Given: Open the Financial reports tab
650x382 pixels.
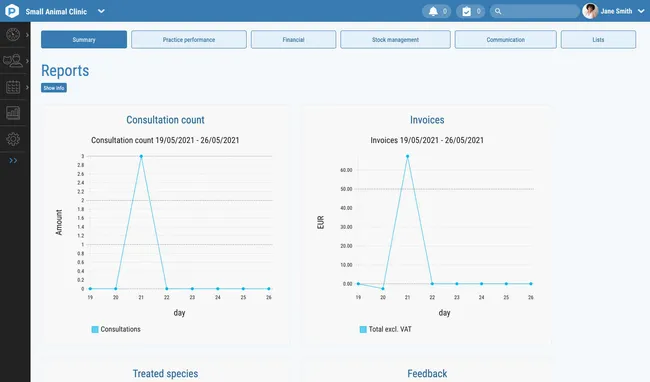Looking at the screenshot, I should point(293,39).
